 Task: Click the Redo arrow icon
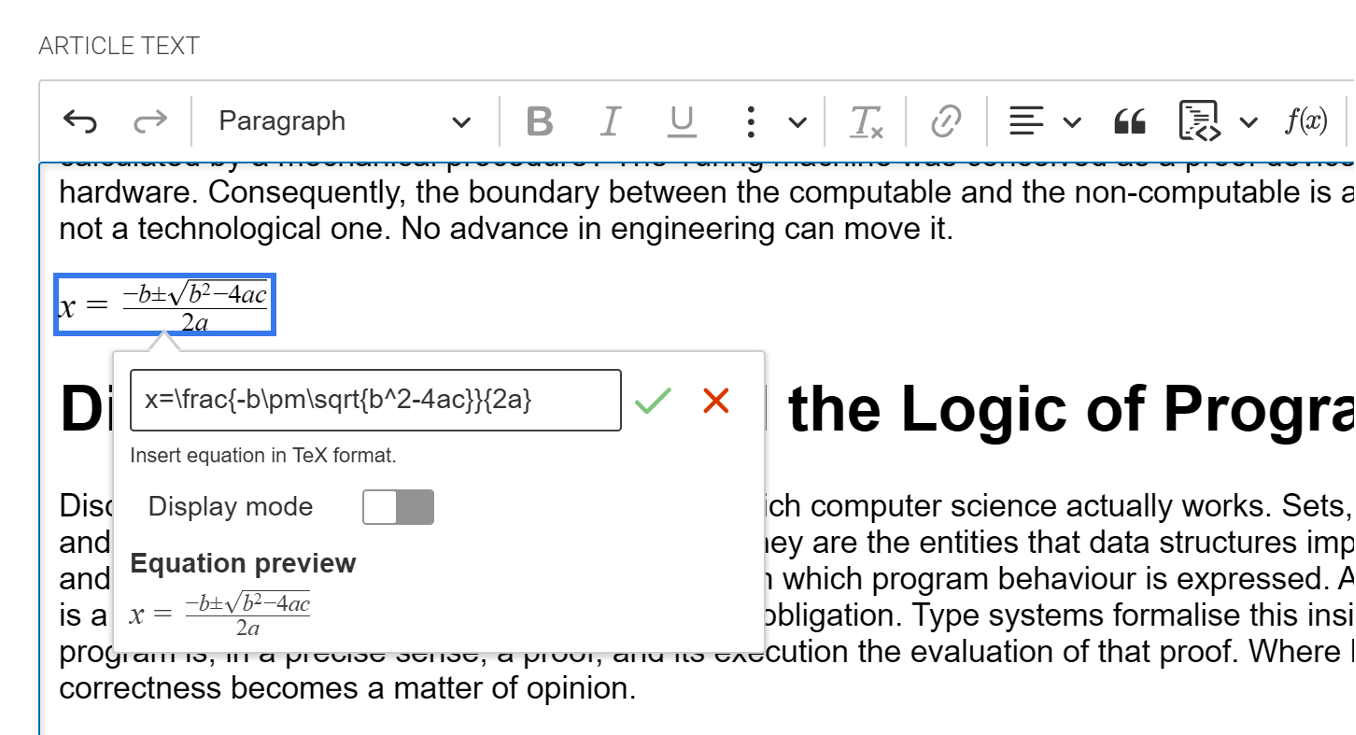150,122
